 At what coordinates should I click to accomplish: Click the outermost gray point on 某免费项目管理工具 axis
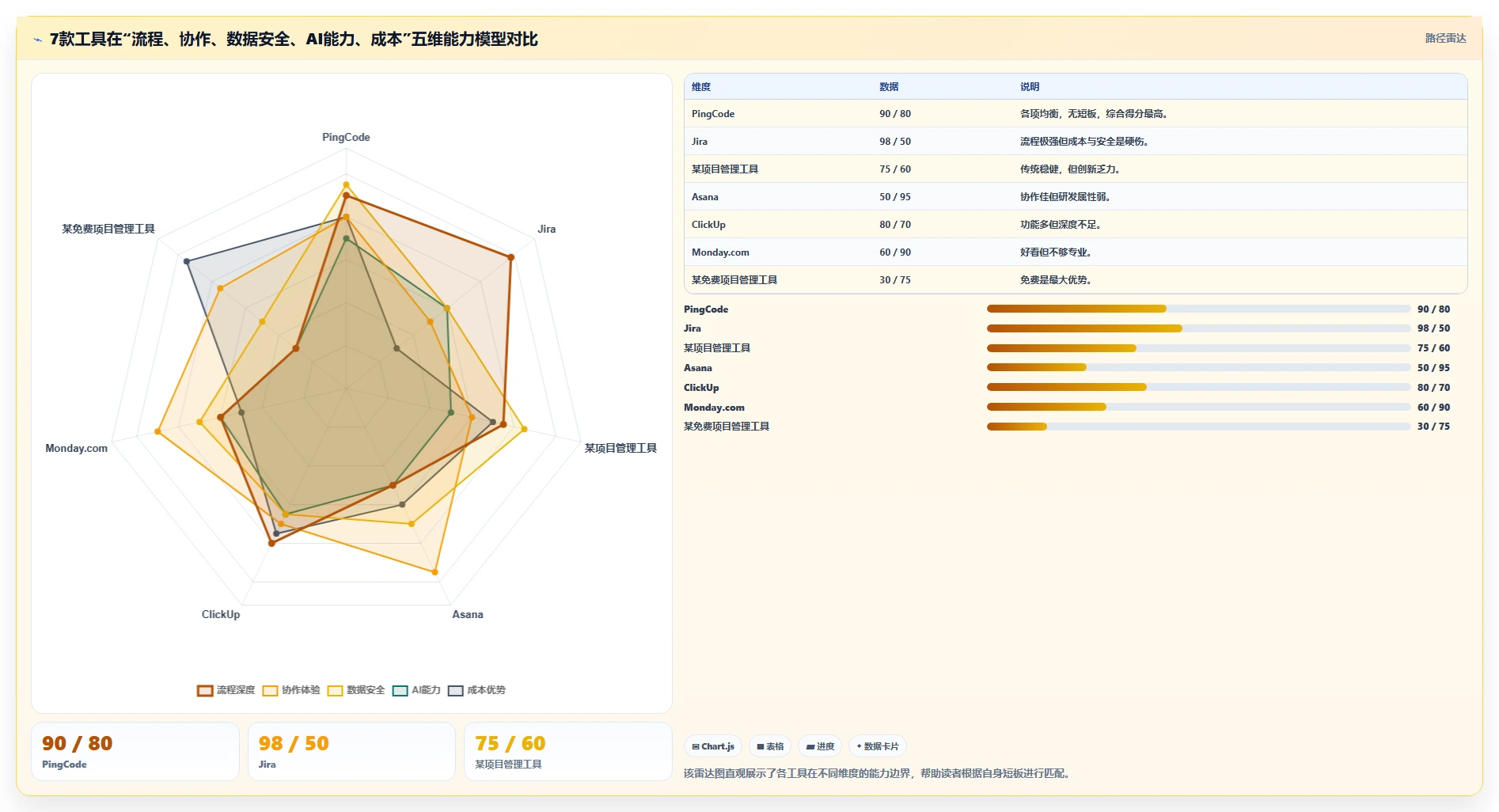pyautogui.click(x=187, y=261)
